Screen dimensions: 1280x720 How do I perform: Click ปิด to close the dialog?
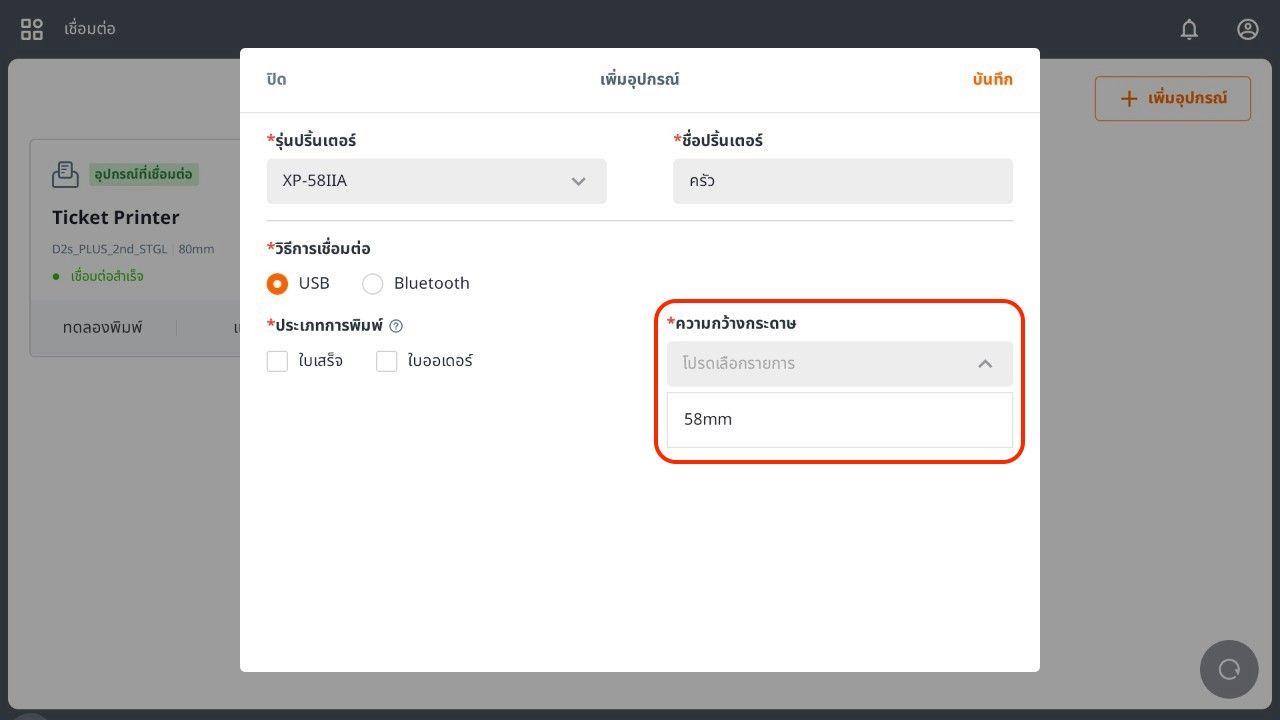point(277,80)
